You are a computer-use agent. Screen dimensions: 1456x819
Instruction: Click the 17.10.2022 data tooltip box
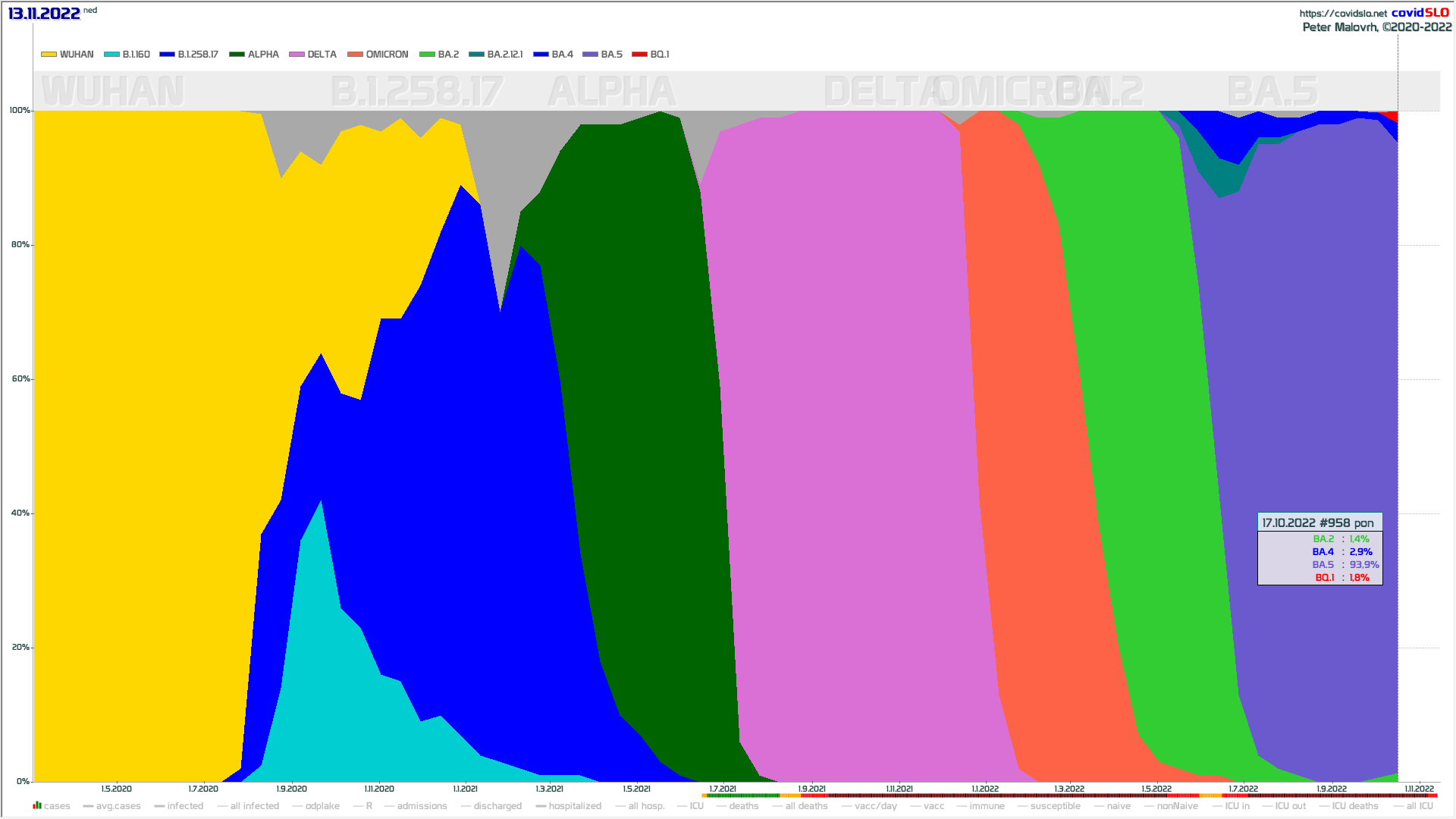coord(1319,549)
